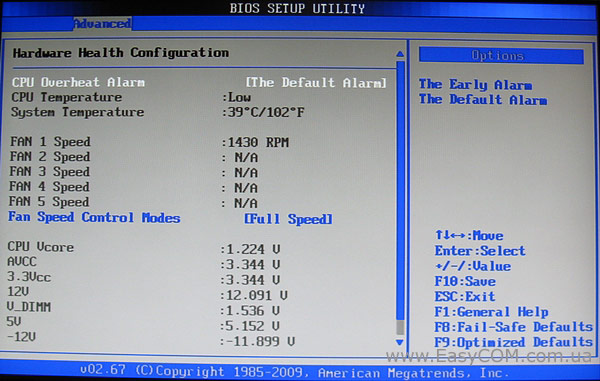Pick The Default Alarm option in Options
This screenshot has width=600, height=381.
483,99
